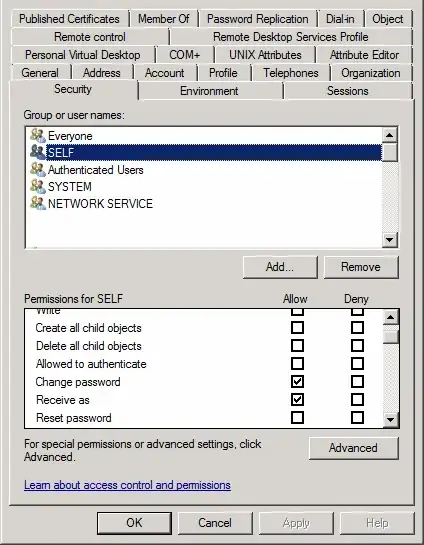Click up arrow of group names scrollbar
424x545 pixels.
pyautogui.click(x=390, y=135)
